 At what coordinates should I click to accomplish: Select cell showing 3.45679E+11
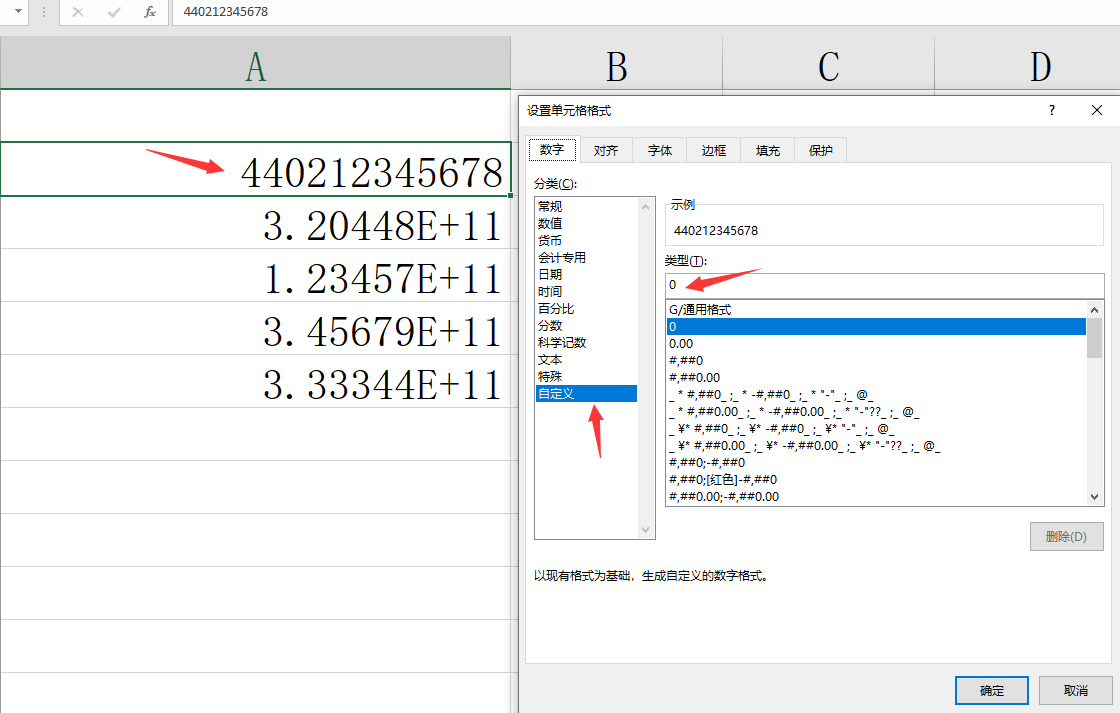pos(256,329)
